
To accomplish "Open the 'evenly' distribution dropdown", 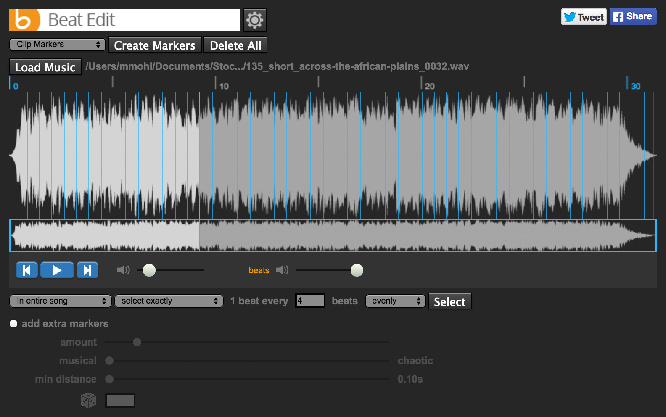I will [x=395, y=300].
